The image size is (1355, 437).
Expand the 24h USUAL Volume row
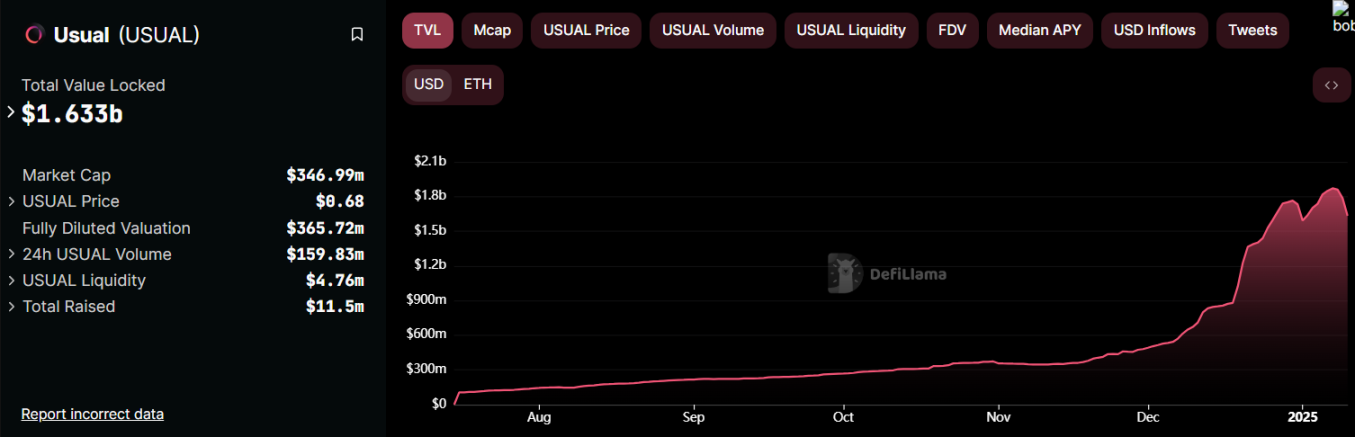point(11,255)
